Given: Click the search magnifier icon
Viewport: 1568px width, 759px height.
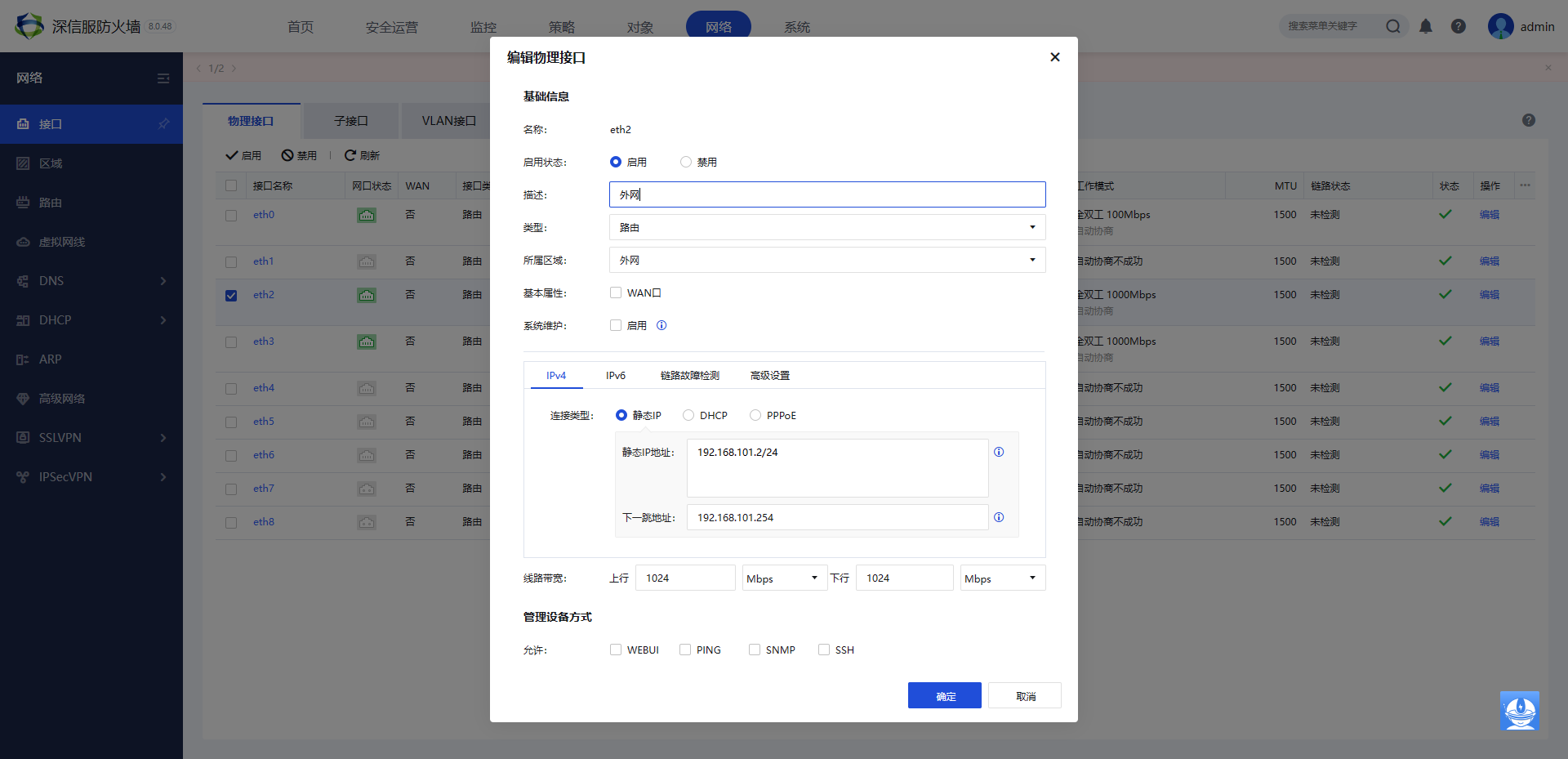Looking at the screenshot, I should point(1393,26).
